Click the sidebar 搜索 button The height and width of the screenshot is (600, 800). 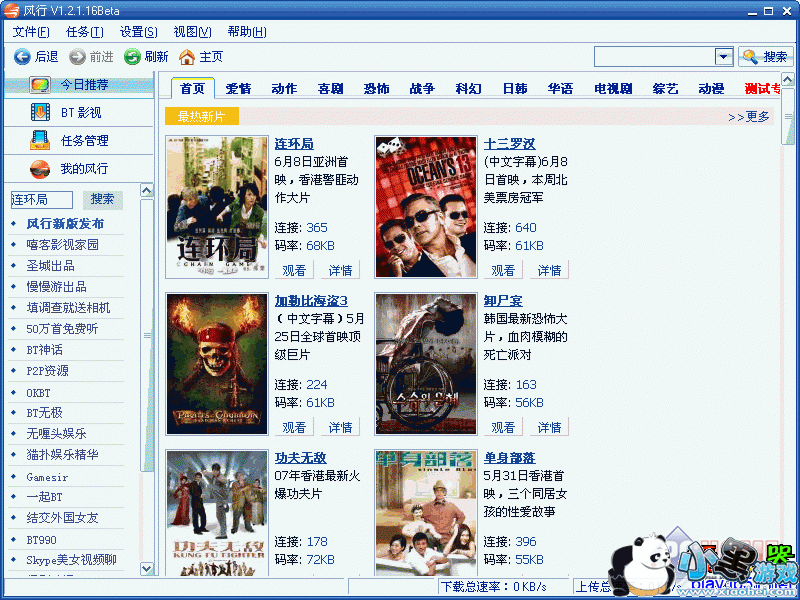tap(103, 199)
